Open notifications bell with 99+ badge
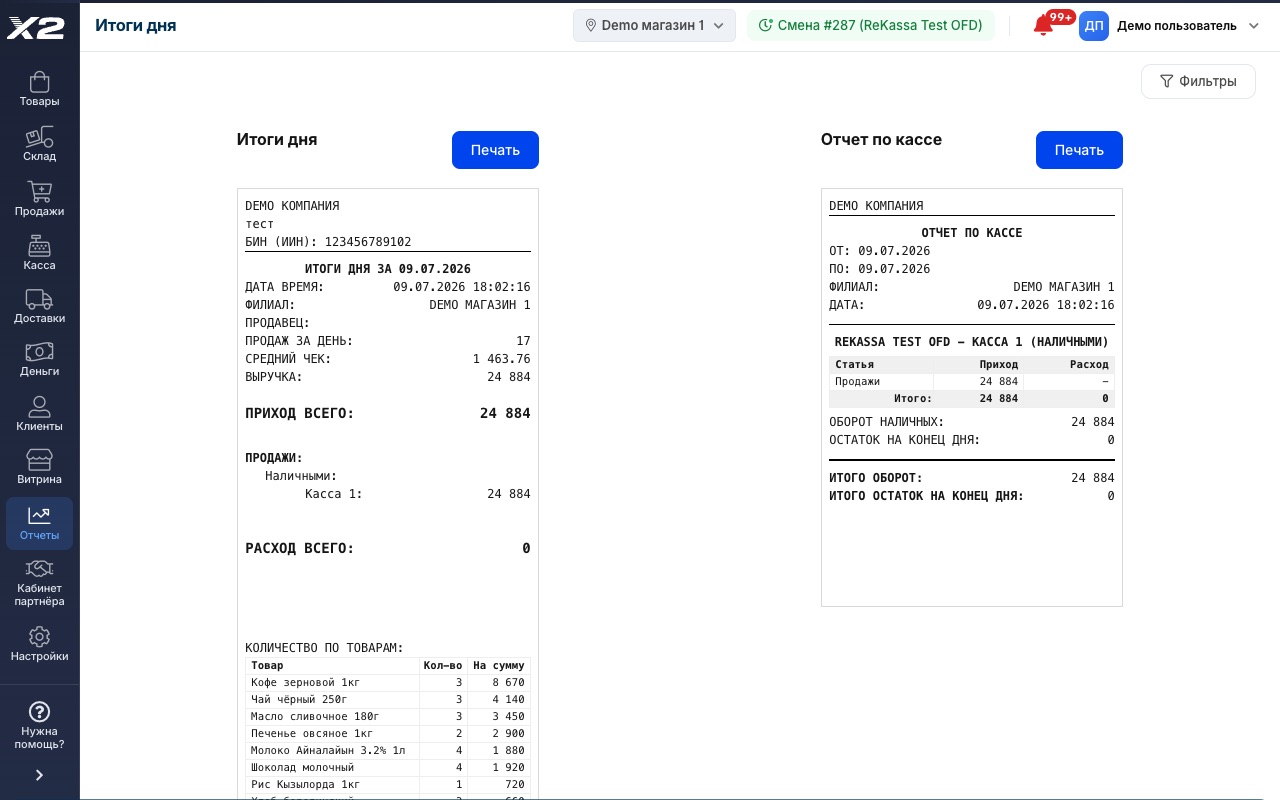Image resolution: width=1280 pixels, height=800 pixels. (x=1043, y=26)
